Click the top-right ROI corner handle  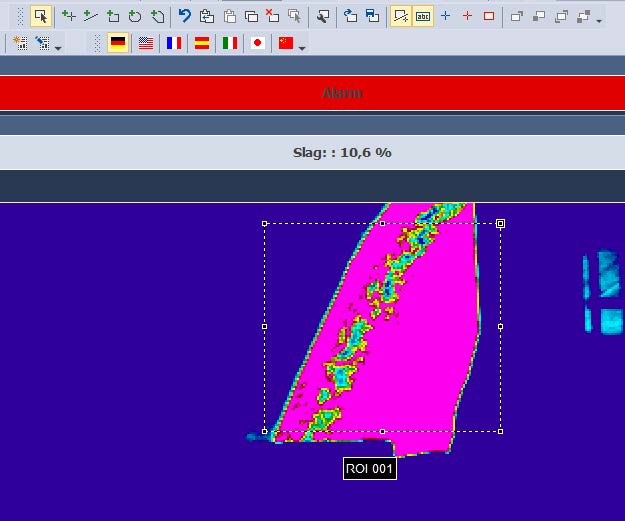[500, 223]
